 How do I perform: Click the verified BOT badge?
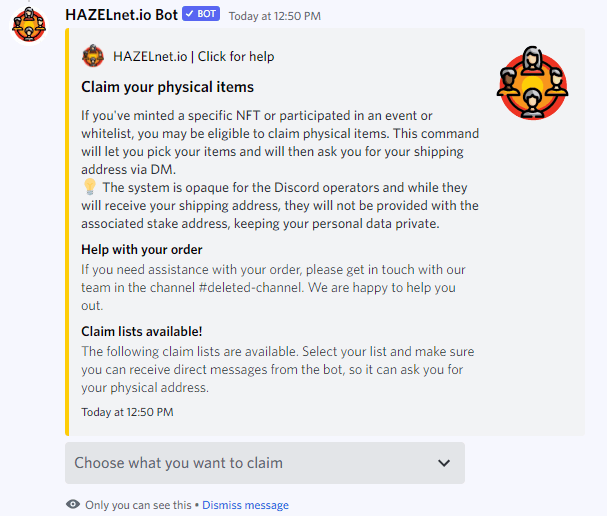pos(201,14)
